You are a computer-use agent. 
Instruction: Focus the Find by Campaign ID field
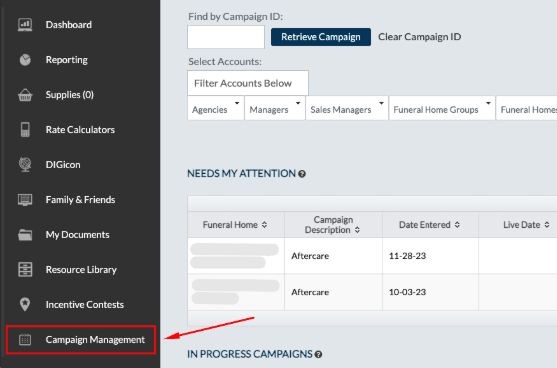point(226,37)
